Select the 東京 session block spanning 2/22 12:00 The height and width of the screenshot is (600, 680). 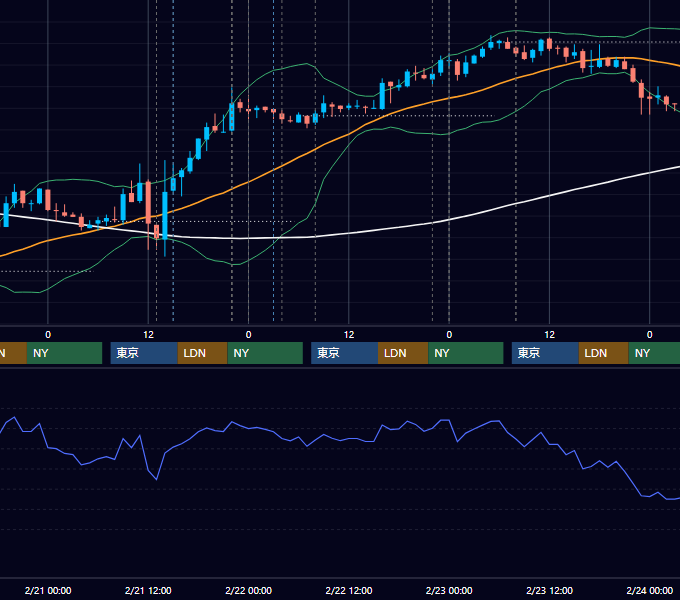coord(344,353)
